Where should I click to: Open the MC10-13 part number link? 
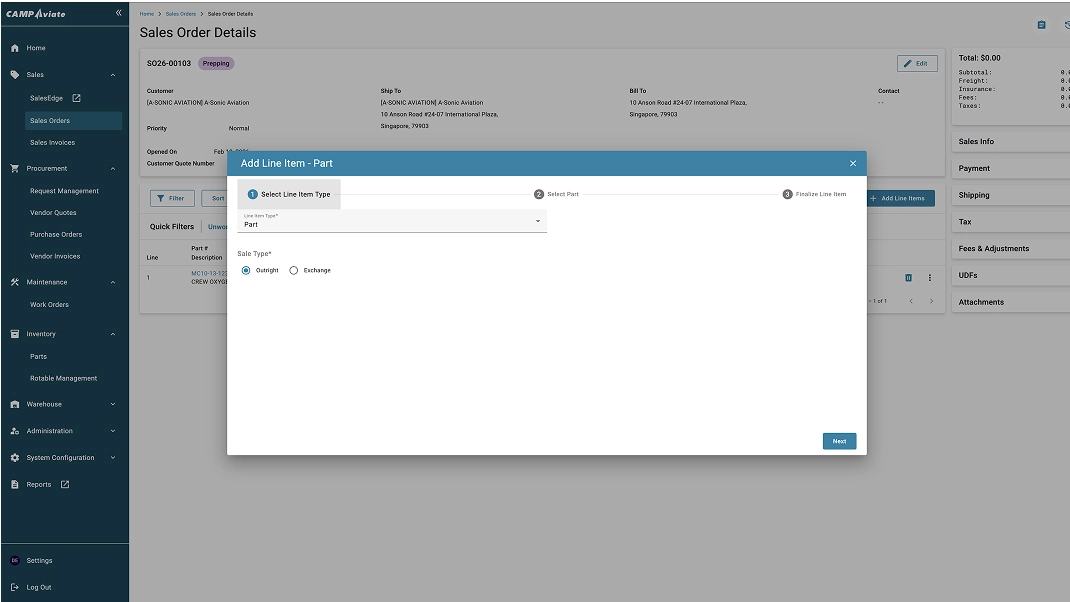[x=209, y=273]
